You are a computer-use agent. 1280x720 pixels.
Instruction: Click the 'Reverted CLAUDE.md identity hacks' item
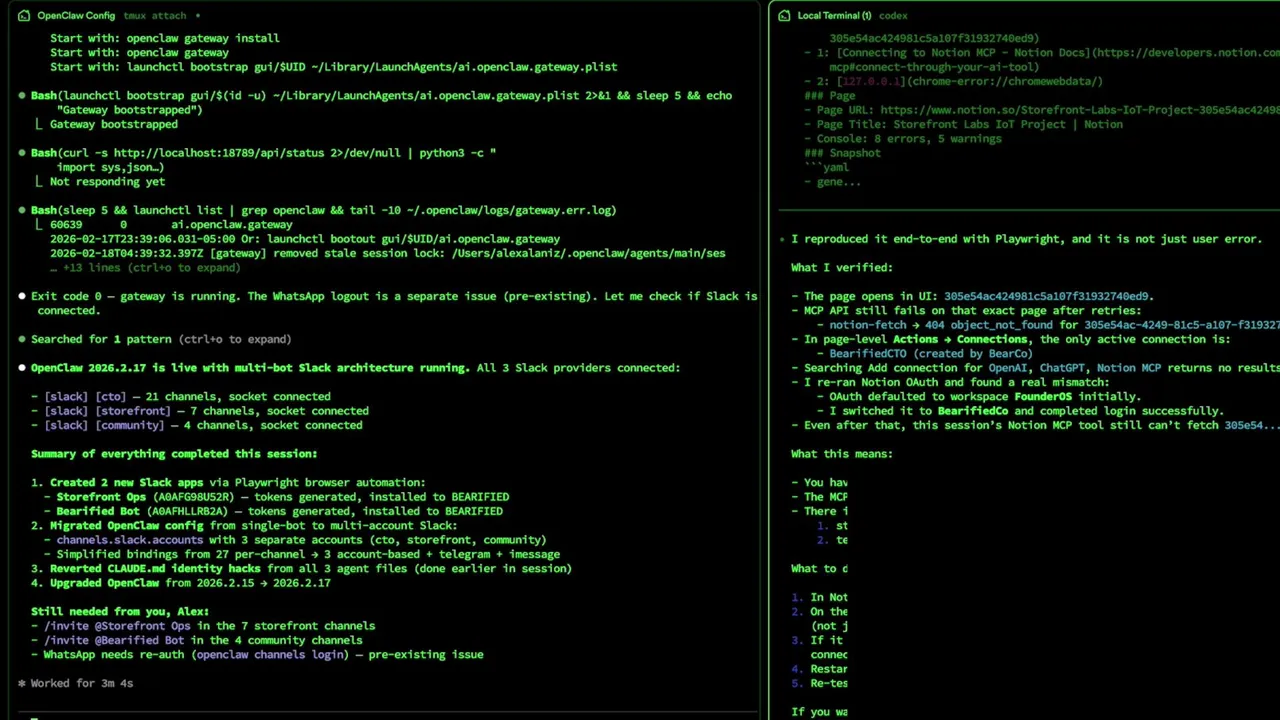point(301,569)
